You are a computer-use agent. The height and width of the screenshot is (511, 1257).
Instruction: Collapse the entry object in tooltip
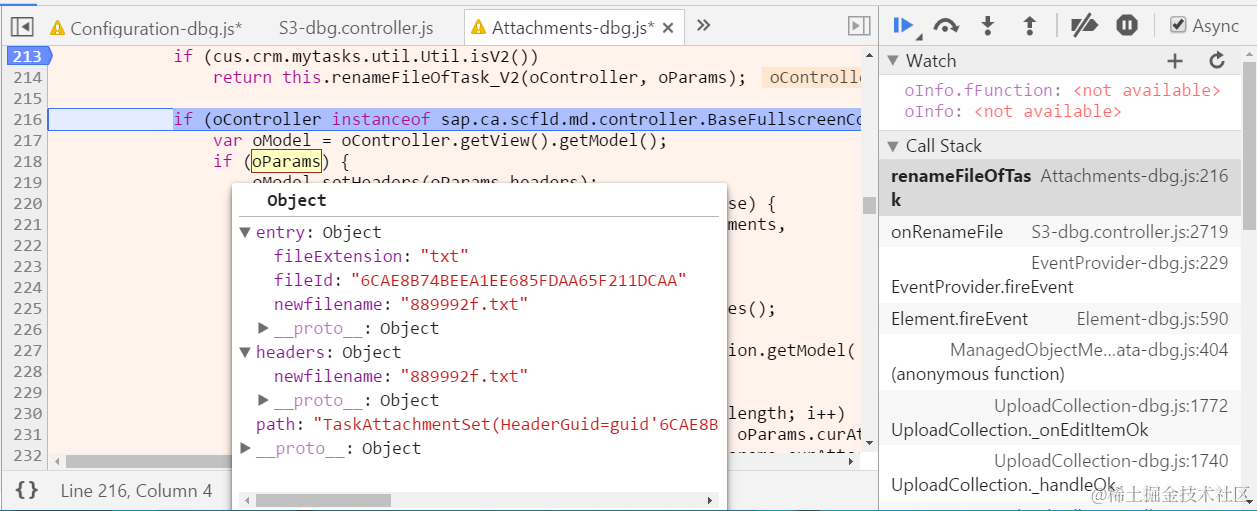click(245, 233)
